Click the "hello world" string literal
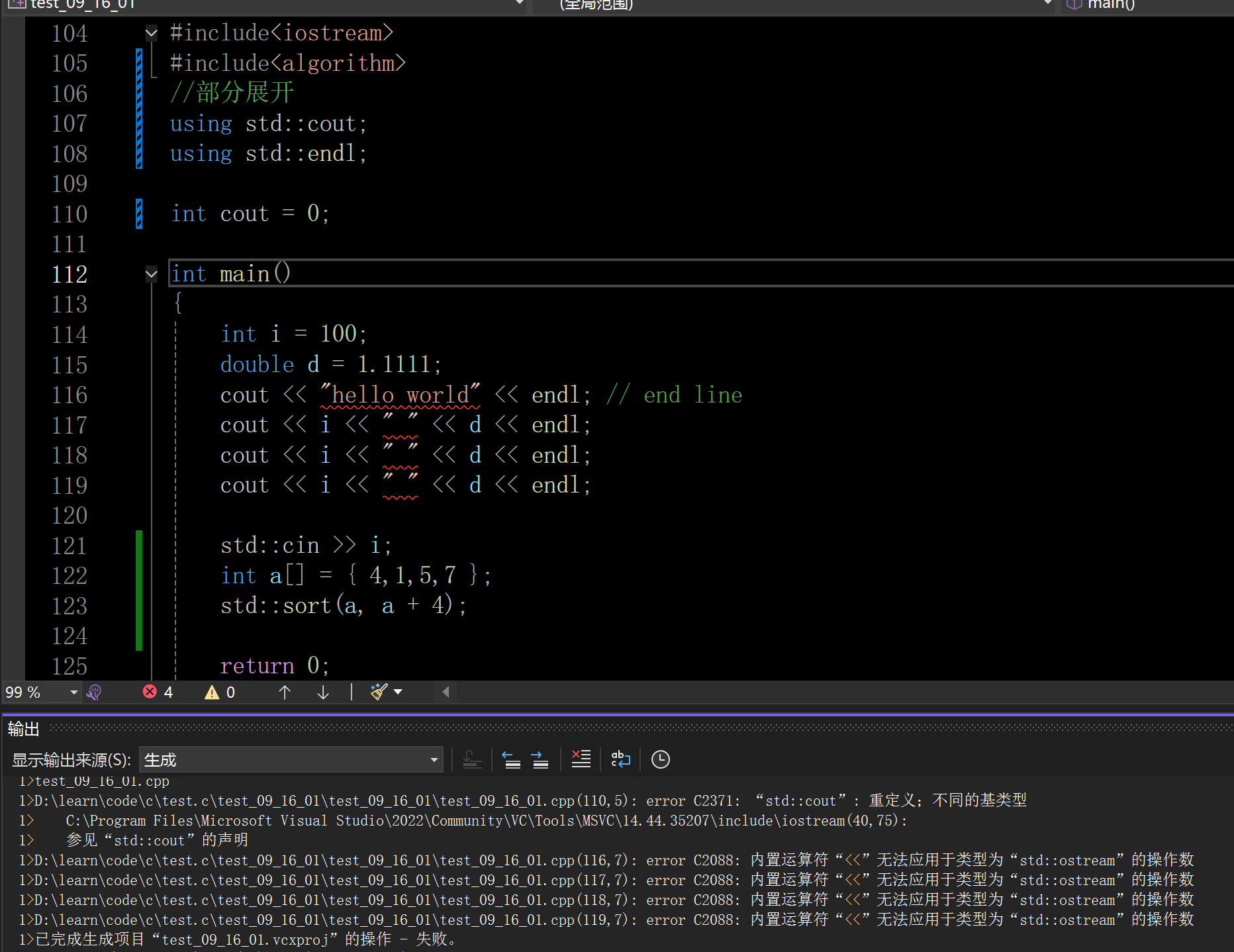Screen dimensions: 1234x952 (x=400, y=395)
